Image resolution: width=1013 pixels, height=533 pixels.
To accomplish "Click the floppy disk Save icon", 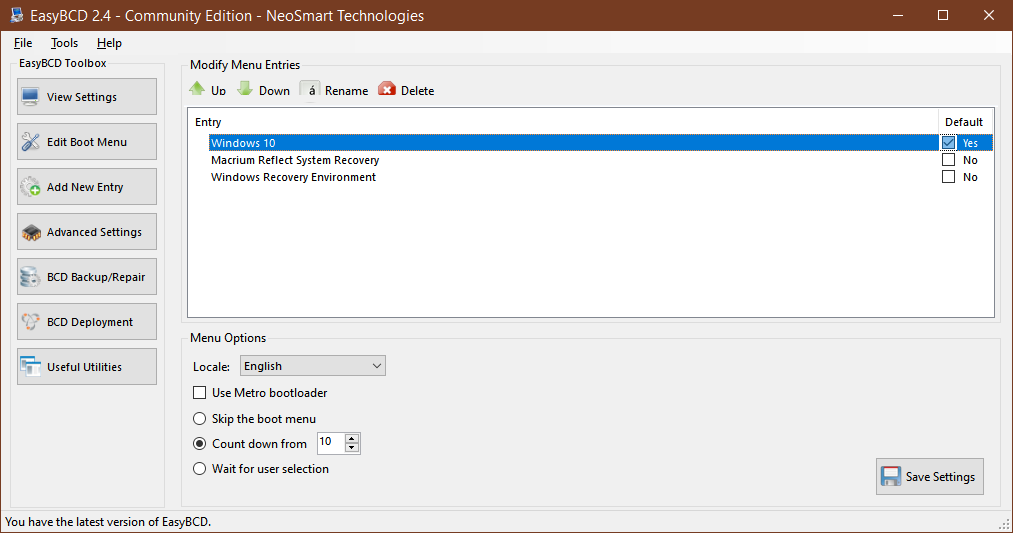I will pos(891,477).
